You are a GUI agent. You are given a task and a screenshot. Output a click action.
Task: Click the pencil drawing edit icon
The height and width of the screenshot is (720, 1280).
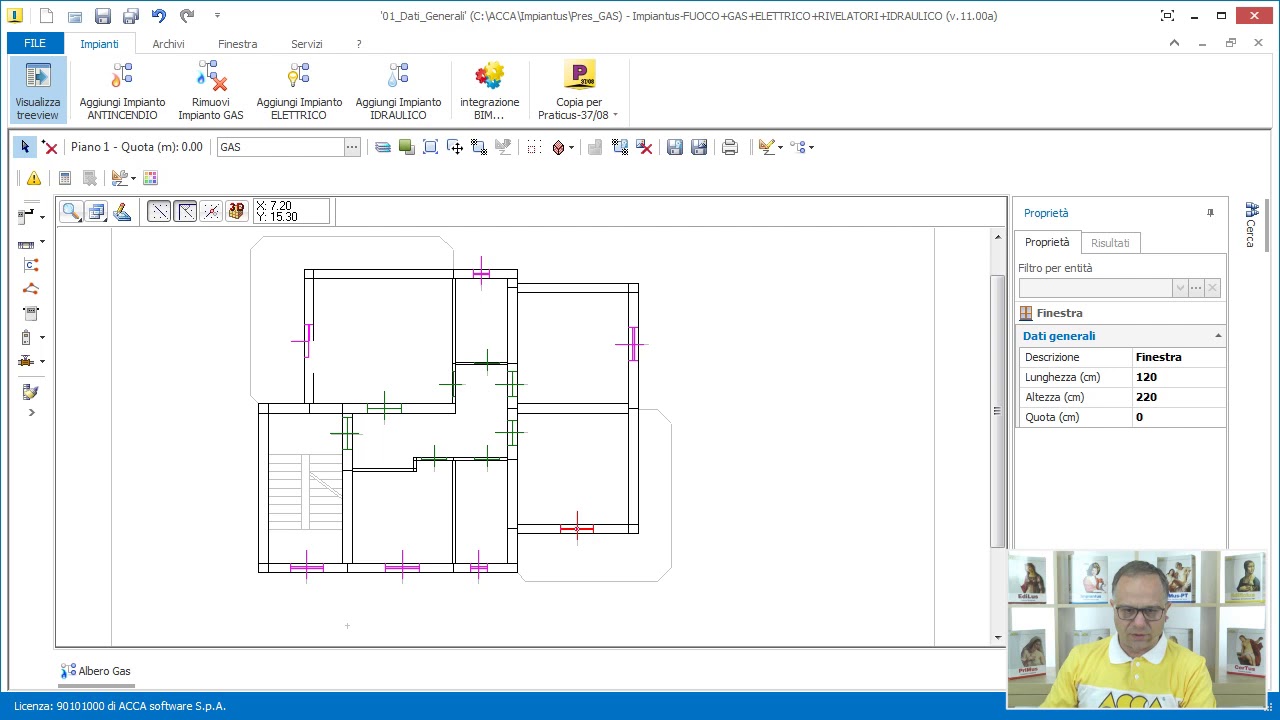tap(121, 211)
